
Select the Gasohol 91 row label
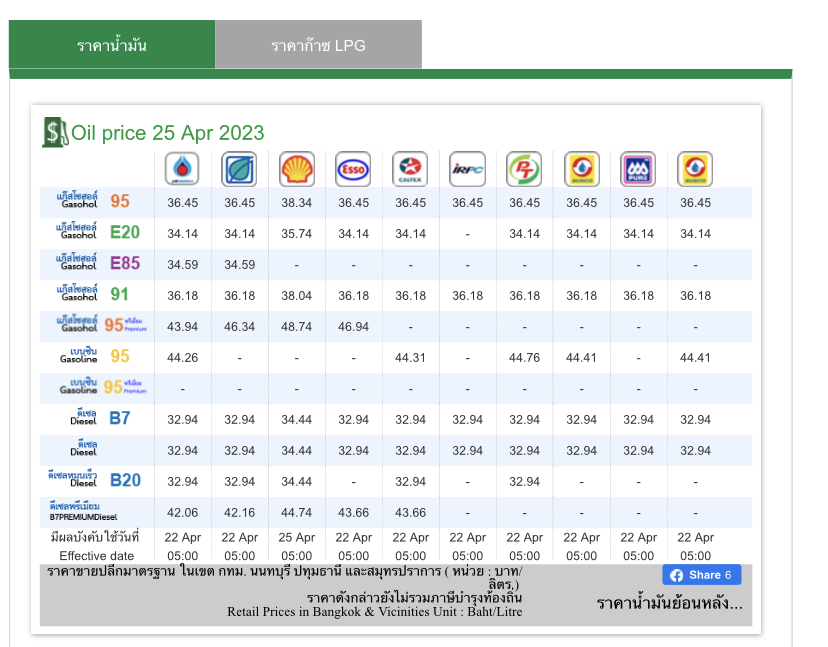tap(93, 294)
